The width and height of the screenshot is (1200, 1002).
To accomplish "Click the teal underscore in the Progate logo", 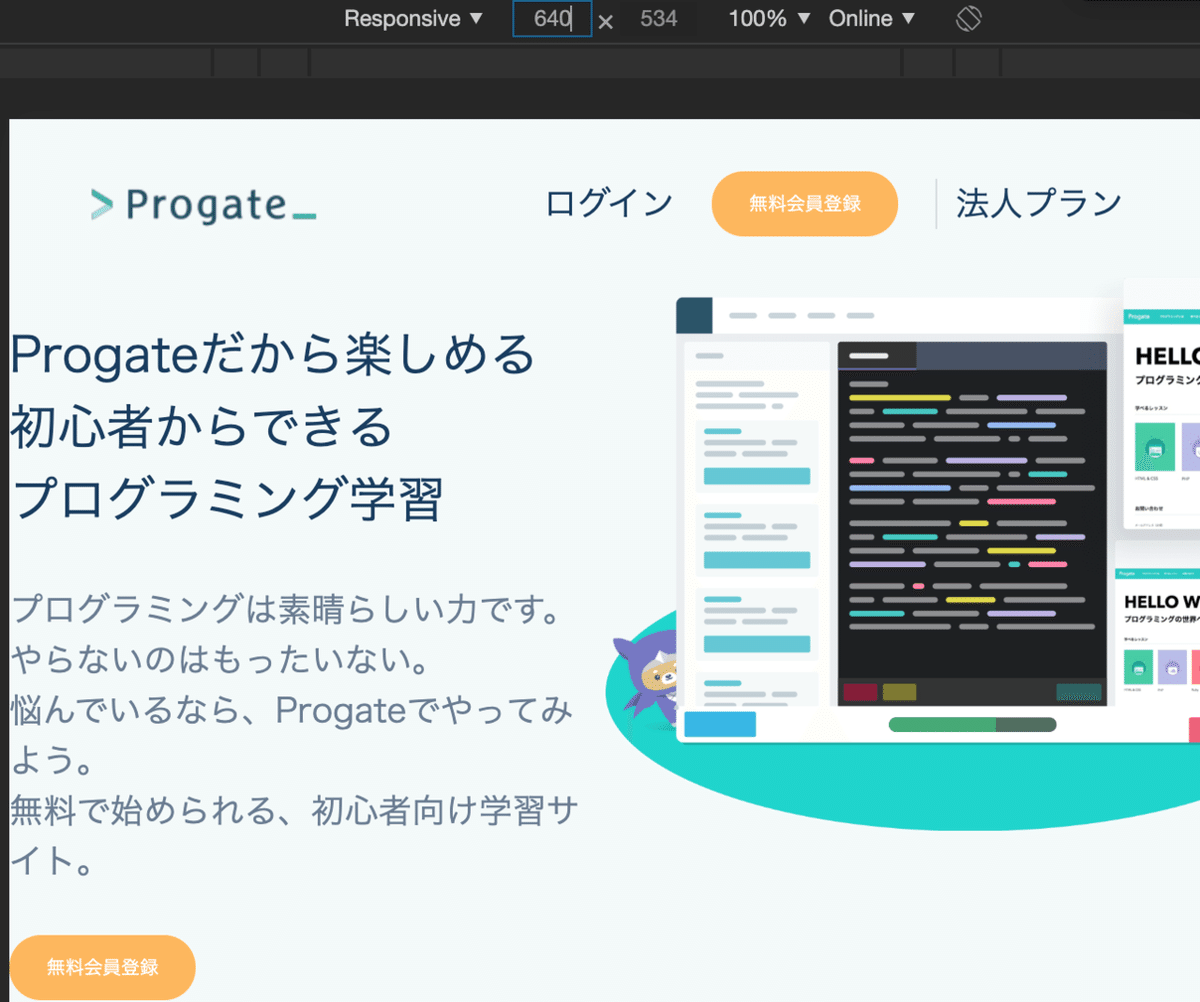I will point(303,215).
